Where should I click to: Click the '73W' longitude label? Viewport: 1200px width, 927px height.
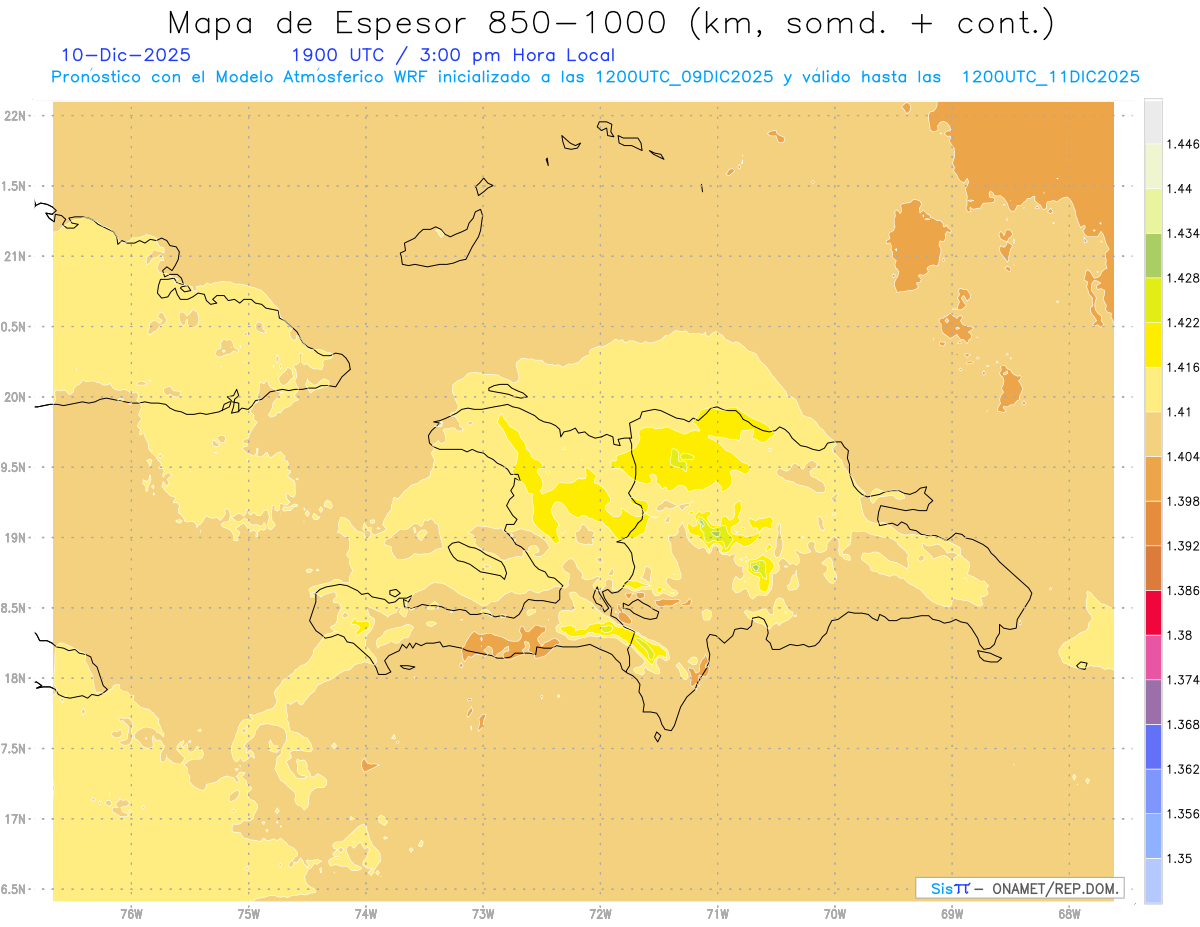pyautogui.click(x=483, y=914)
